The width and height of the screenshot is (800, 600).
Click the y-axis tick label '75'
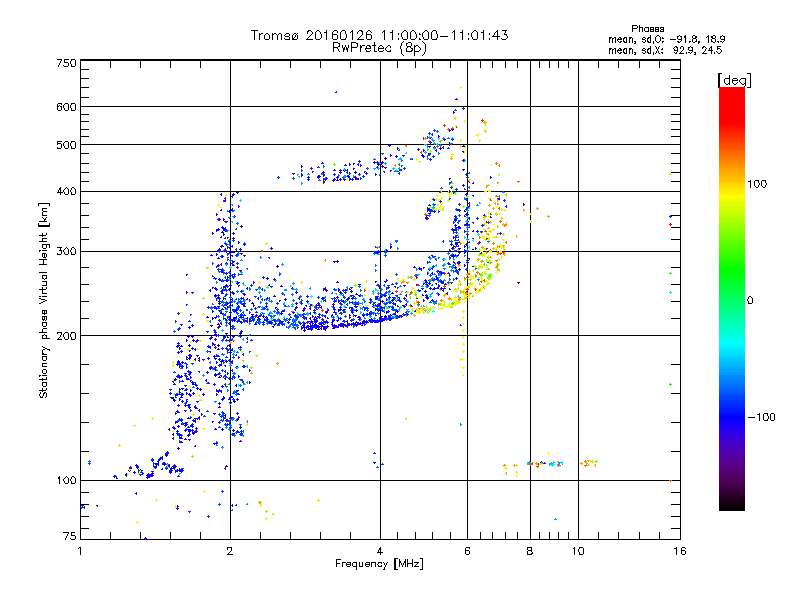coord(70,536)
